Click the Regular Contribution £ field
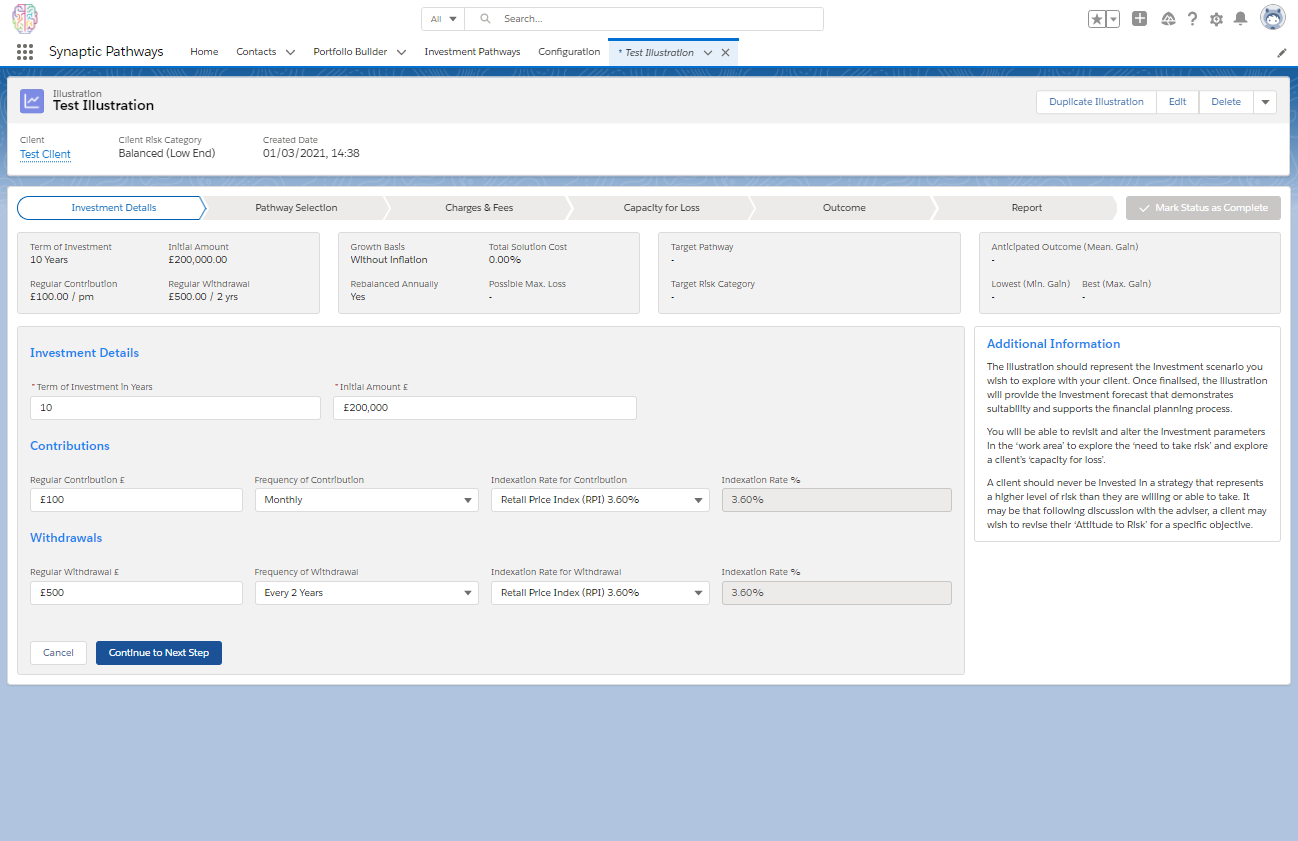 tap(136, 500)
